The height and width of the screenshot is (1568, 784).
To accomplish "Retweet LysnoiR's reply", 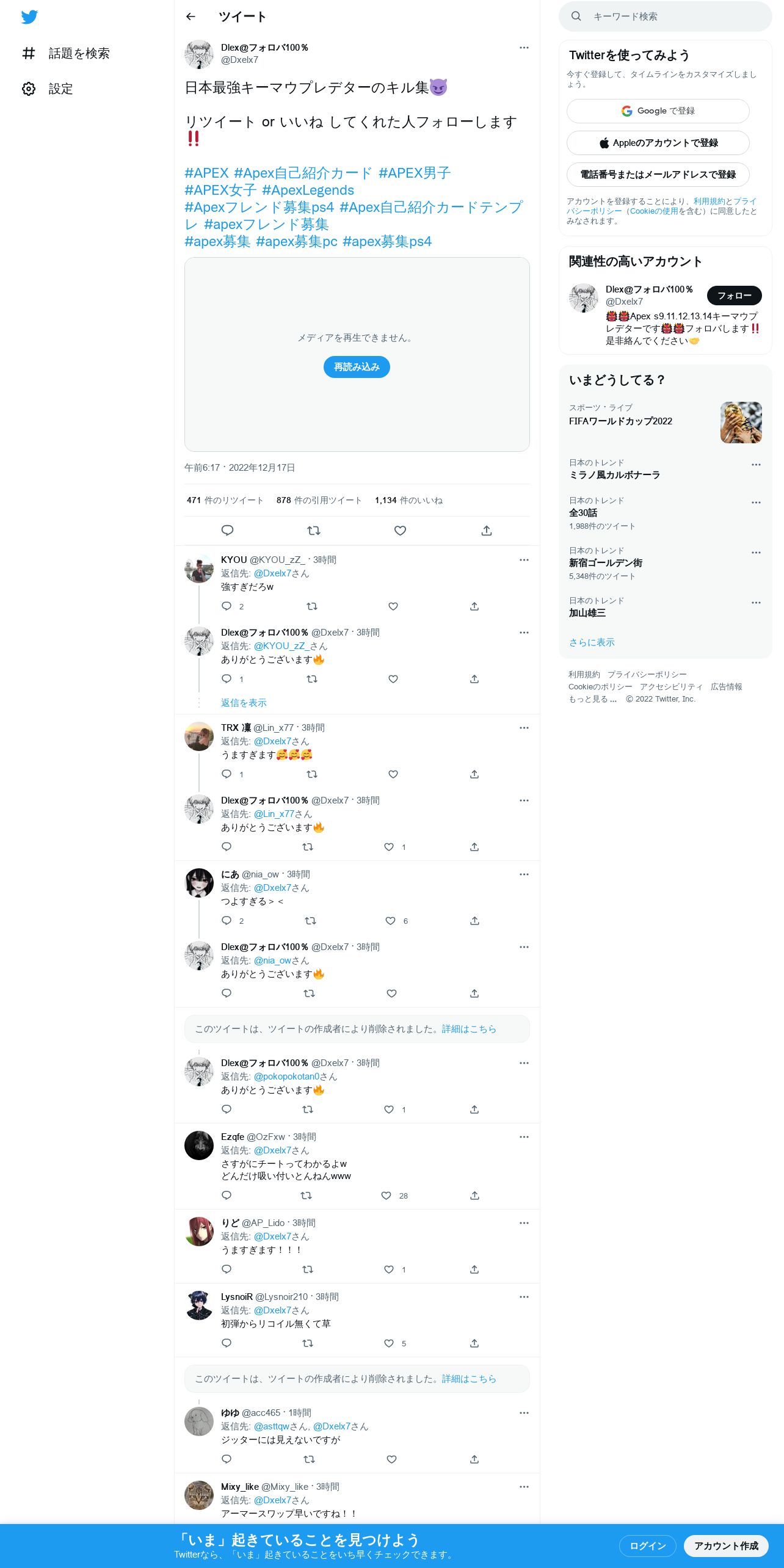I will click(308, 1343).
